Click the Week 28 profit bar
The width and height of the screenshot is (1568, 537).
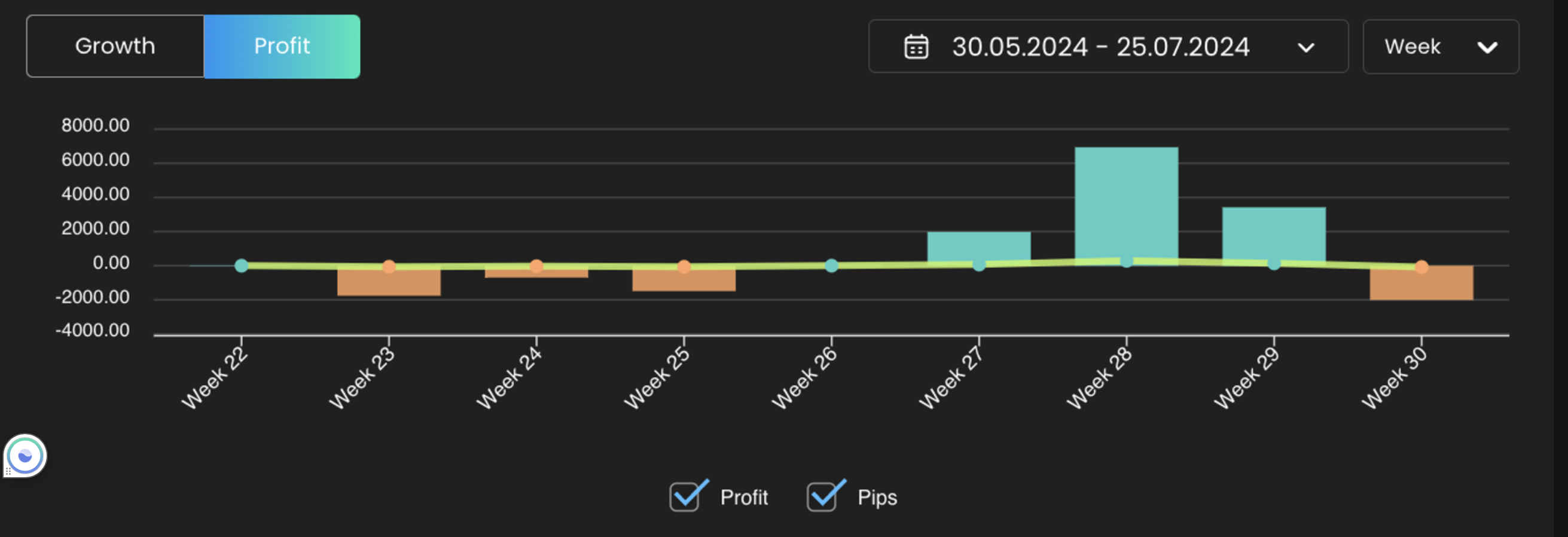click(x=1126, y=201)
